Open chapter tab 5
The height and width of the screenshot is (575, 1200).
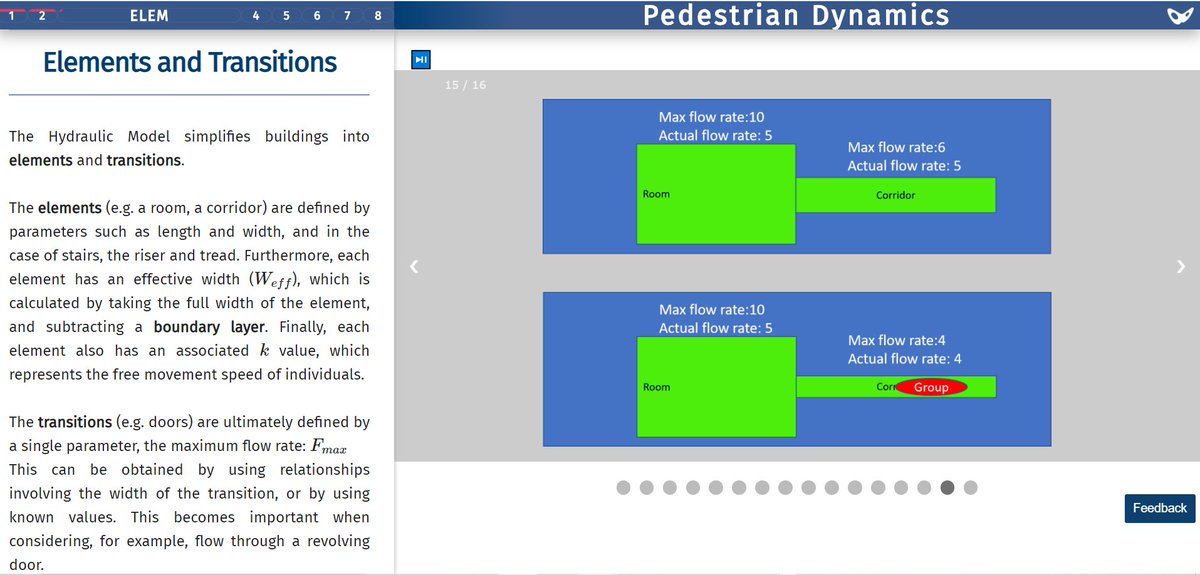287,16
